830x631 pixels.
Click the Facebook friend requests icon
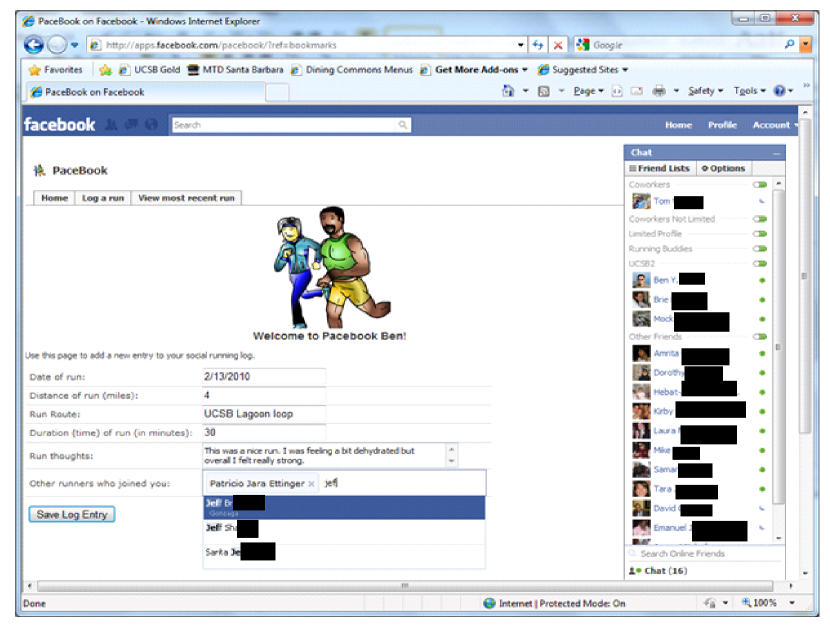coord(111,124)
